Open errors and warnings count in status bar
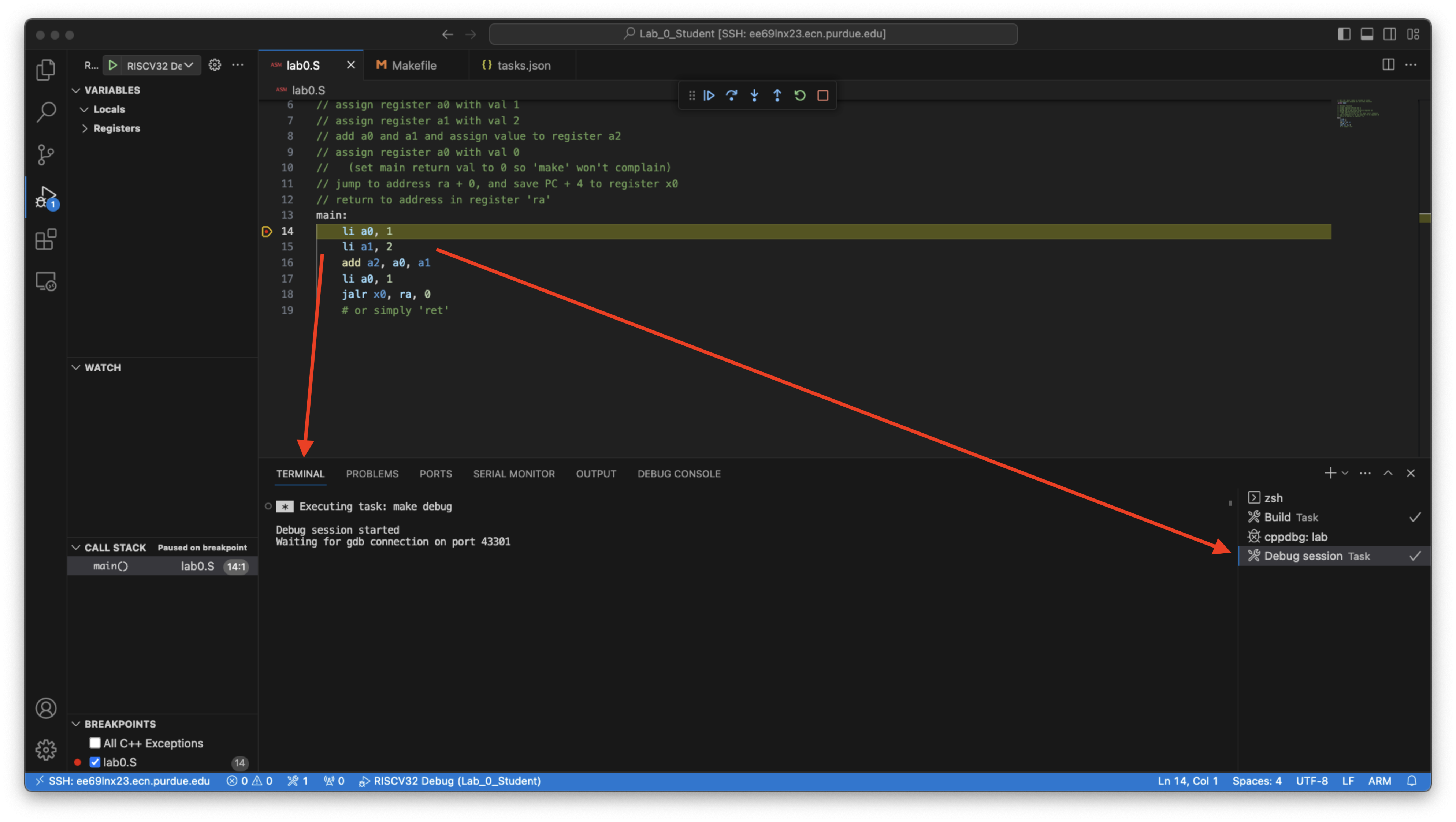The width and height of the screenshot is (1456, 822). 249,781
